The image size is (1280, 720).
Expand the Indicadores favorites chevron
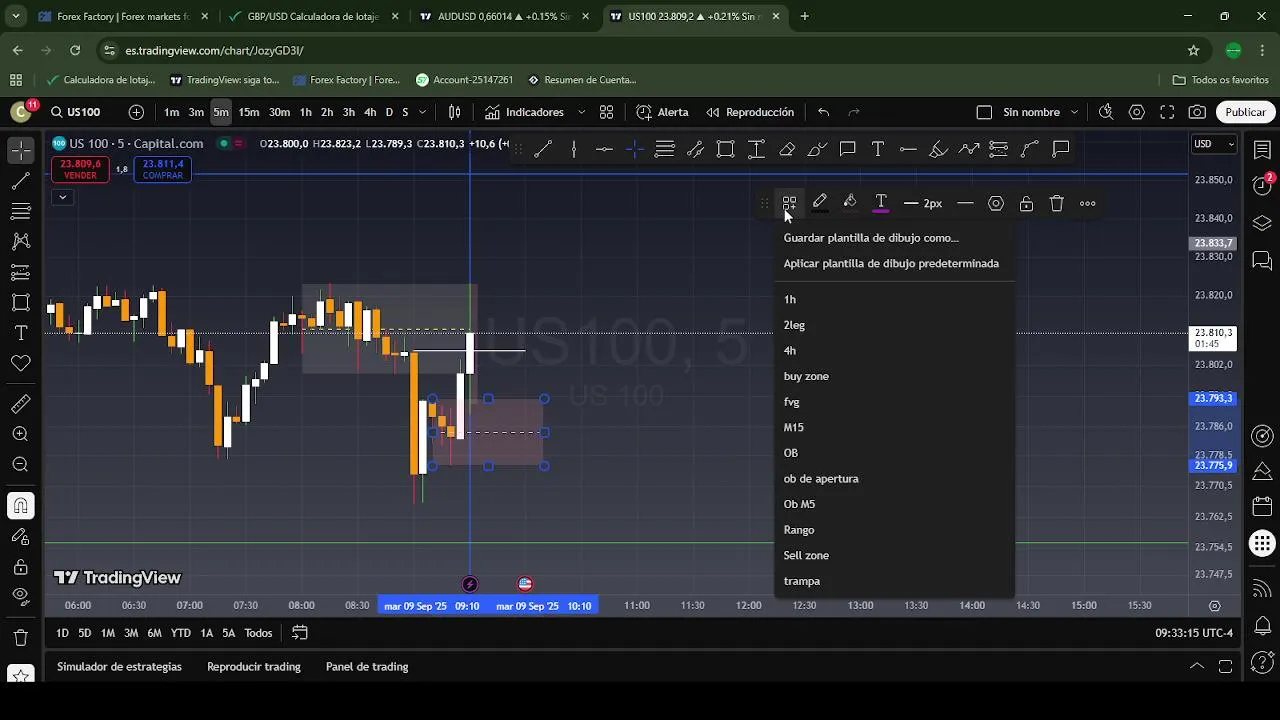pos(581,112)
